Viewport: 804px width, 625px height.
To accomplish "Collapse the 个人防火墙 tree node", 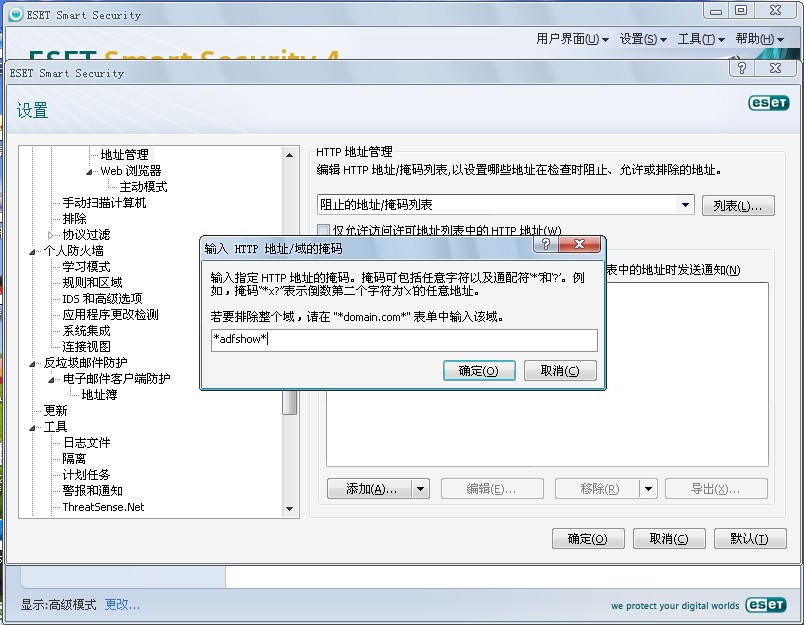I will pyautogui.click(x=32, y=251).
